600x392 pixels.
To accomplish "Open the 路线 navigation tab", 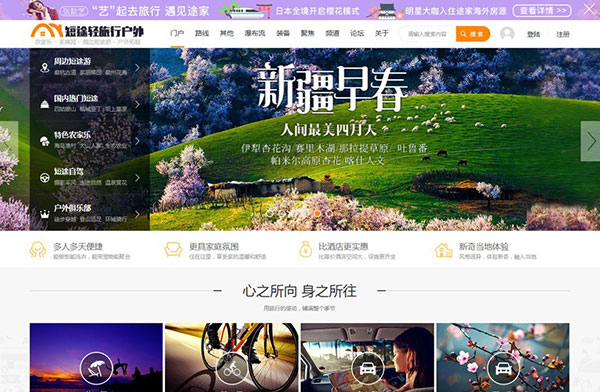I will click(202, 33).
